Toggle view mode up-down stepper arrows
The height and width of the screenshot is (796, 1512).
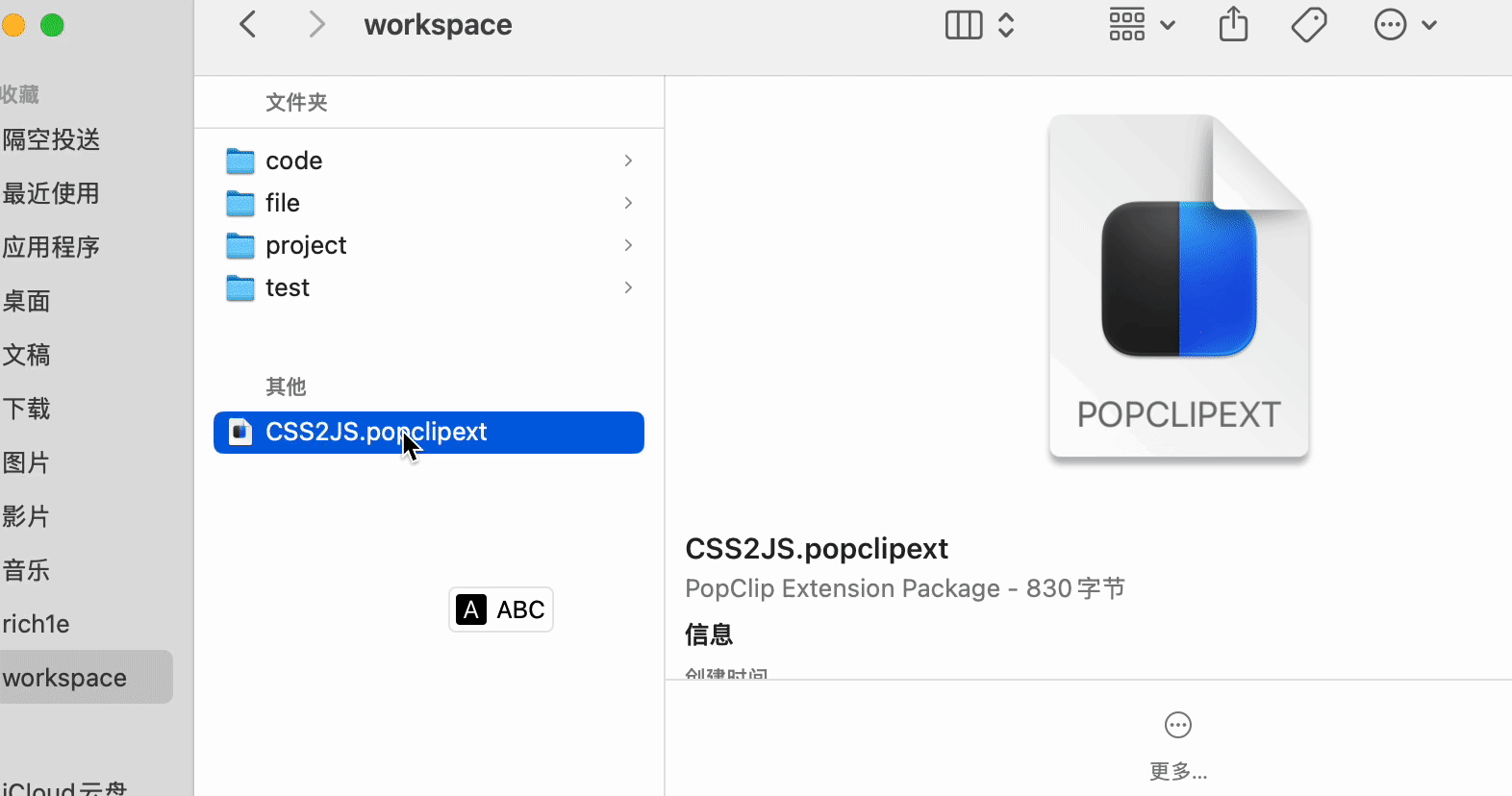[1006, 25]
